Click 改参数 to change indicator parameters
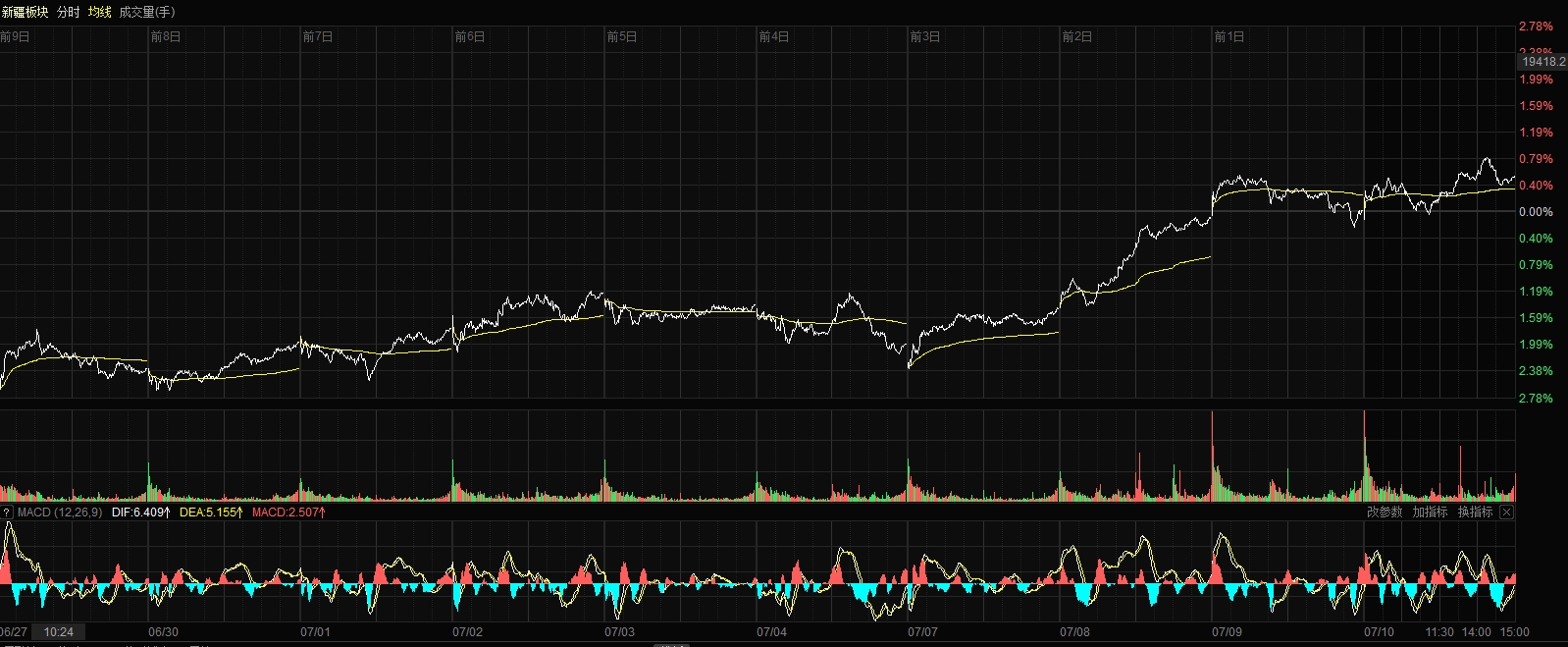 point(1384,512)
